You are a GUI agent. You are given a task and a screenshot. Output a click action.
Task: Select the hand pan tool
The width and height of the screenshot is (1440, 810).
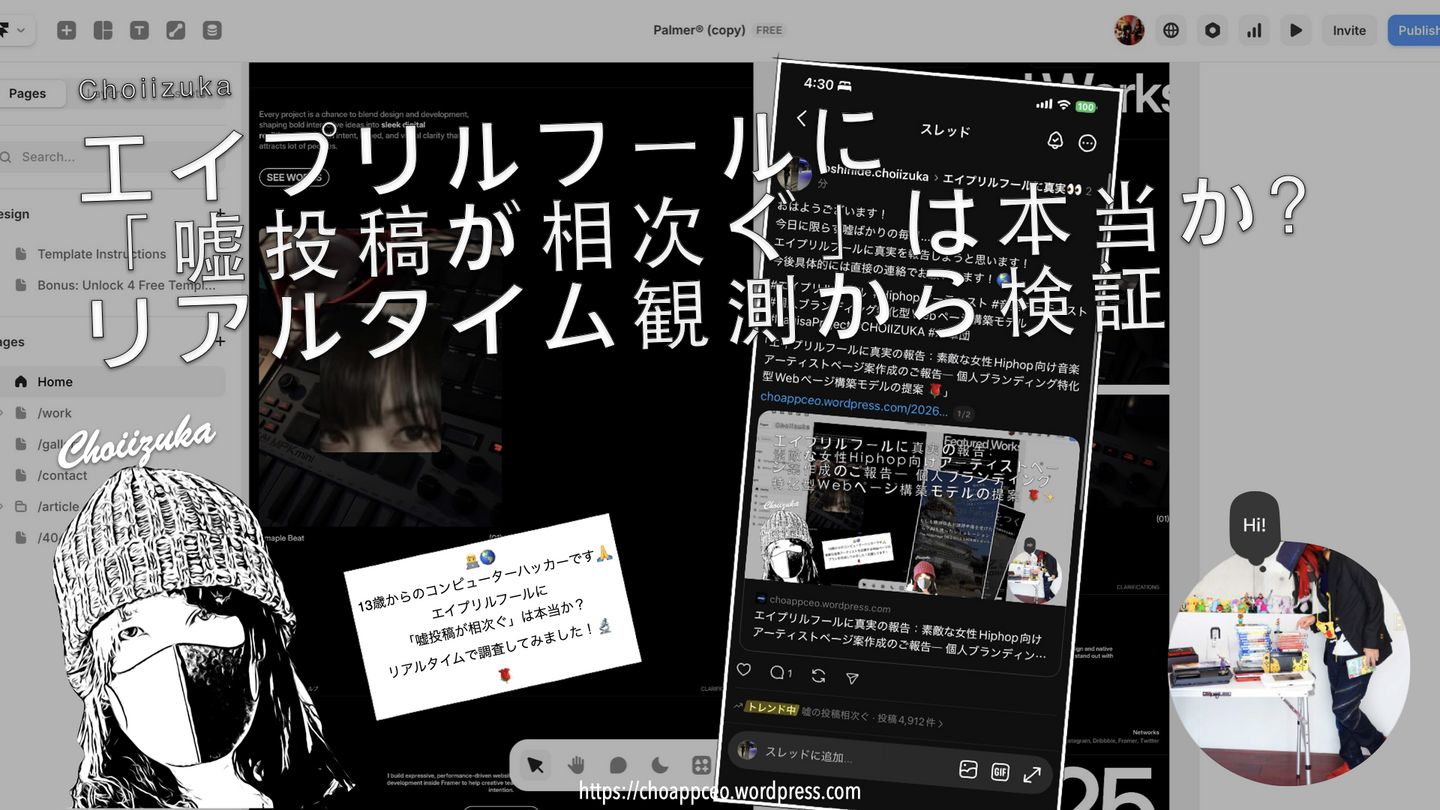577,765
